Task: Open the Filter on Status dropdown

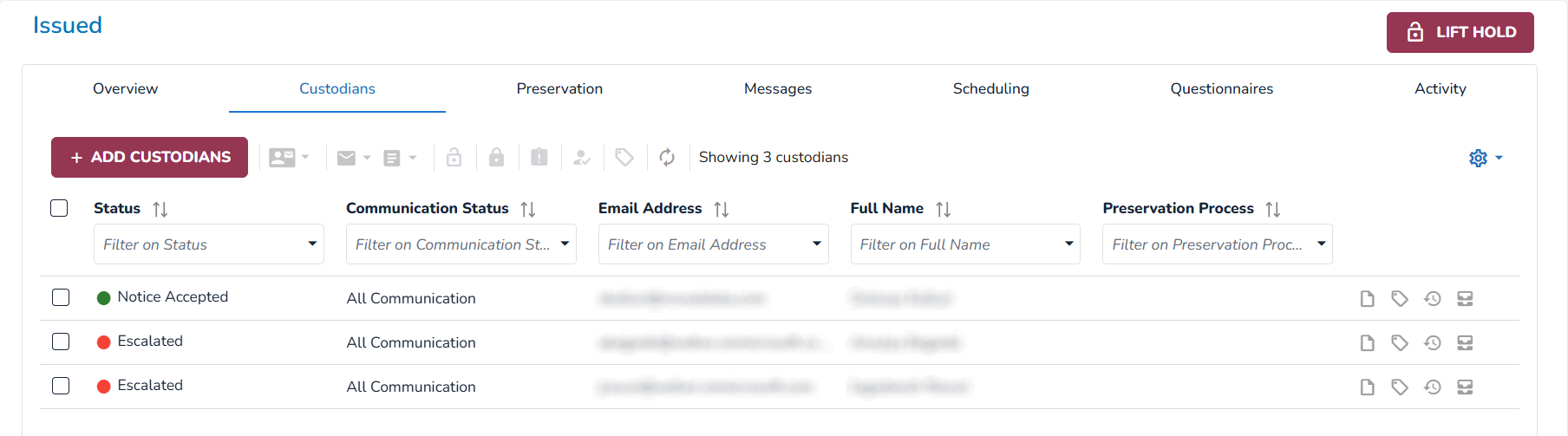Action: (x=208, y=244)
